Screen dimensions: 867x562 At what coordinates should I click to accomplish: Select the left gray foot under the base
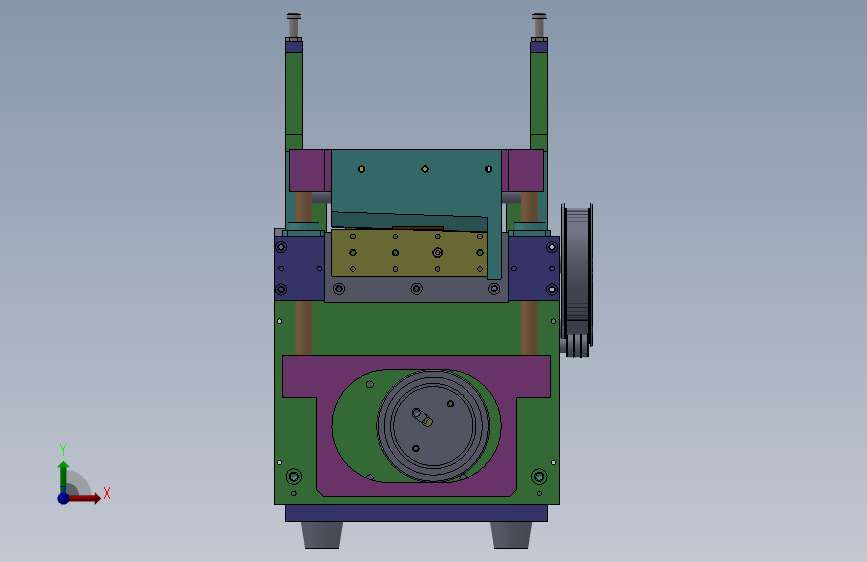coord(322,535)
